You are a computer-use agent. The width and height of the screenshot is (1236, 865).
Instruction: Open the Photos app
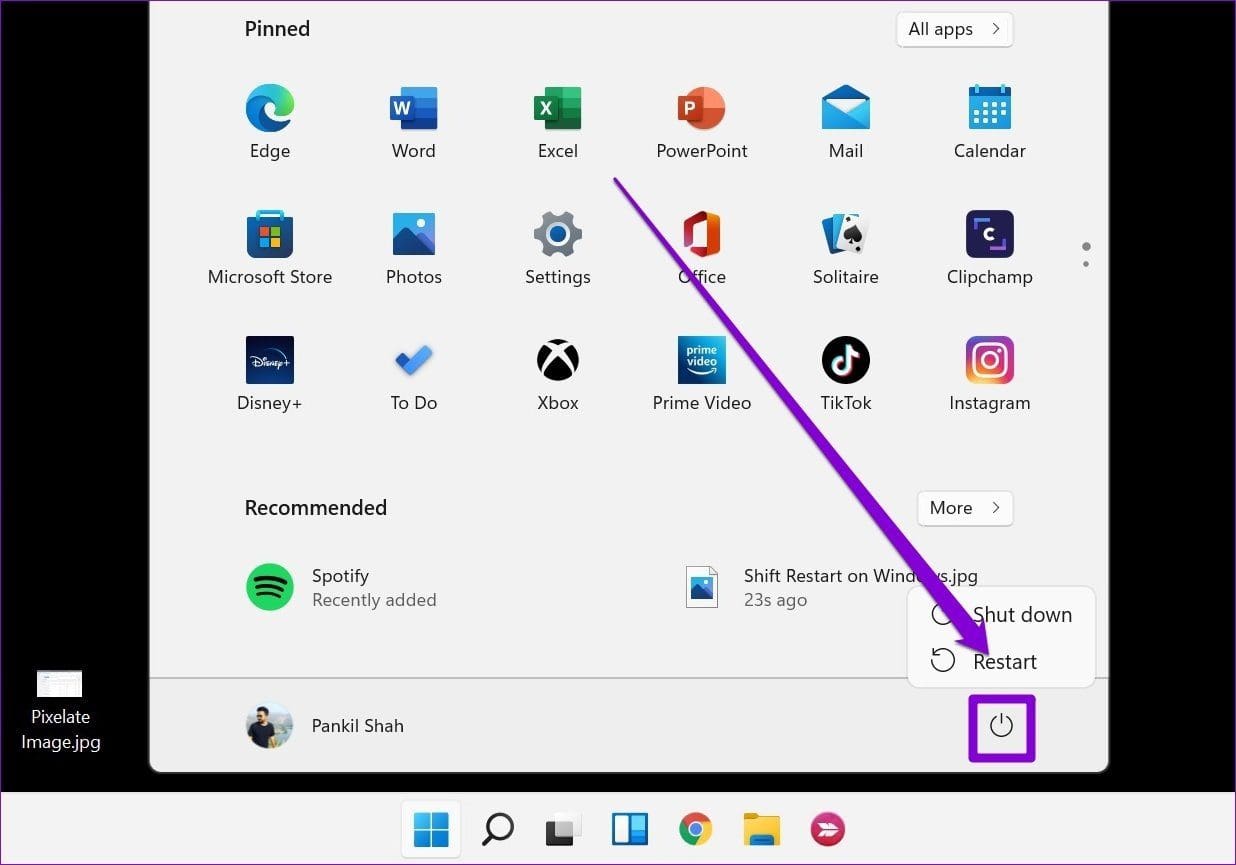pyautogui.click(x=414, y=246)
